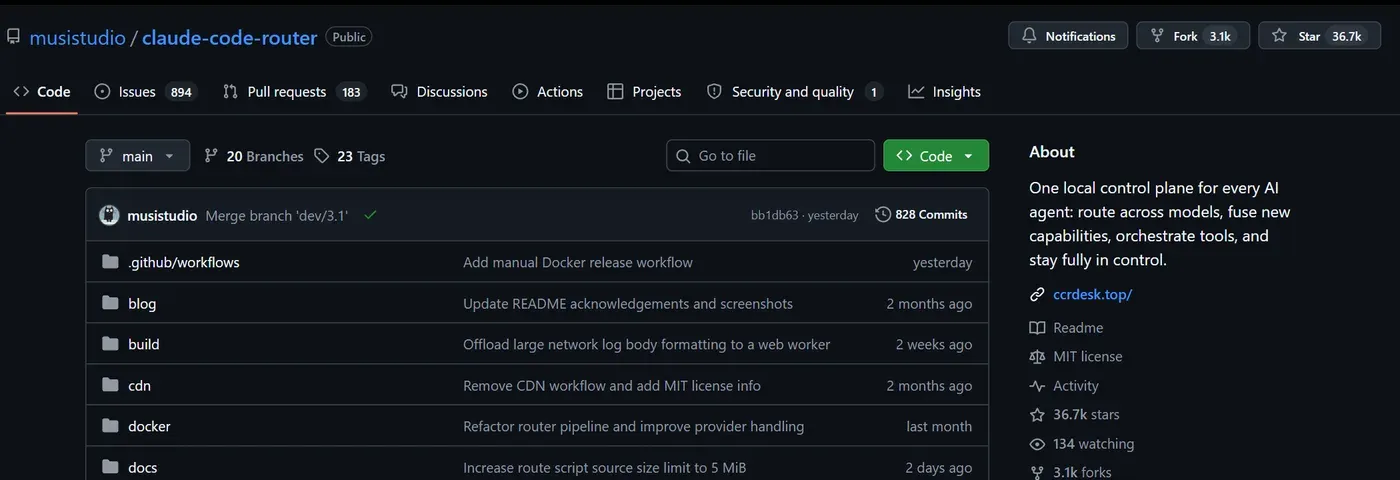
Task: Click the Actions play icon
Action: (520, 92)
